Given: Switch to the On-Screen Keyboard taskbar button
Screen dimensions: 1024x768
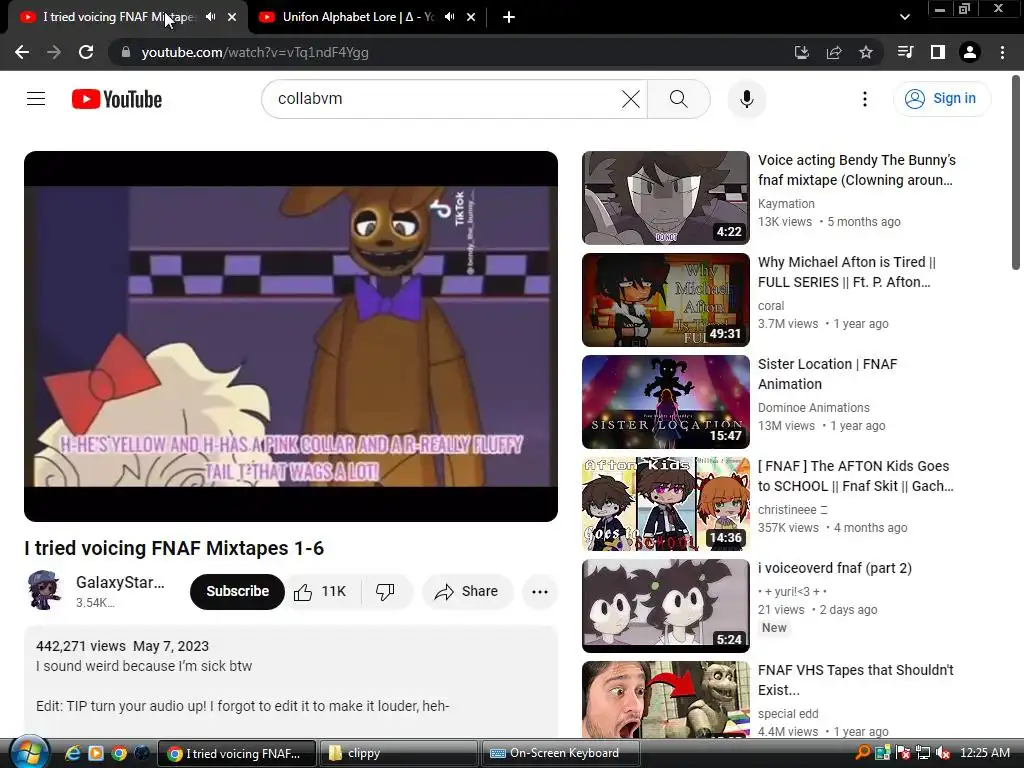Looking at the screenshot, I should (x=560, y=753).
